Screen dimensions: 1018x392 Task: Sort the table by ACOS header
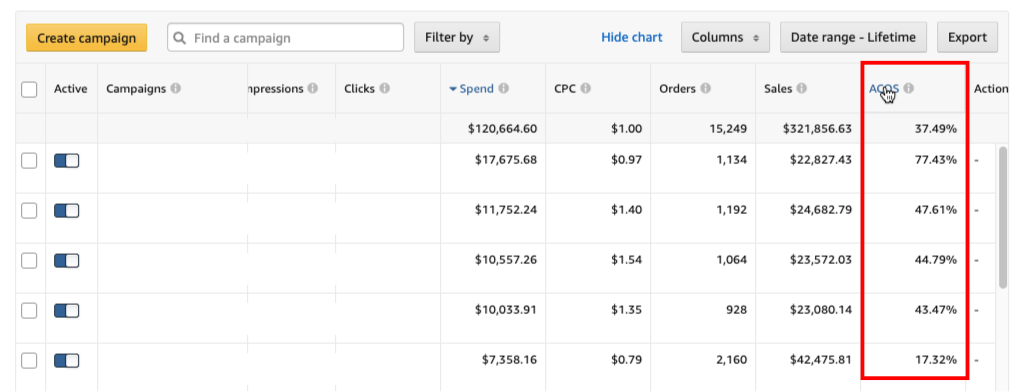click(x=884, y=89)
